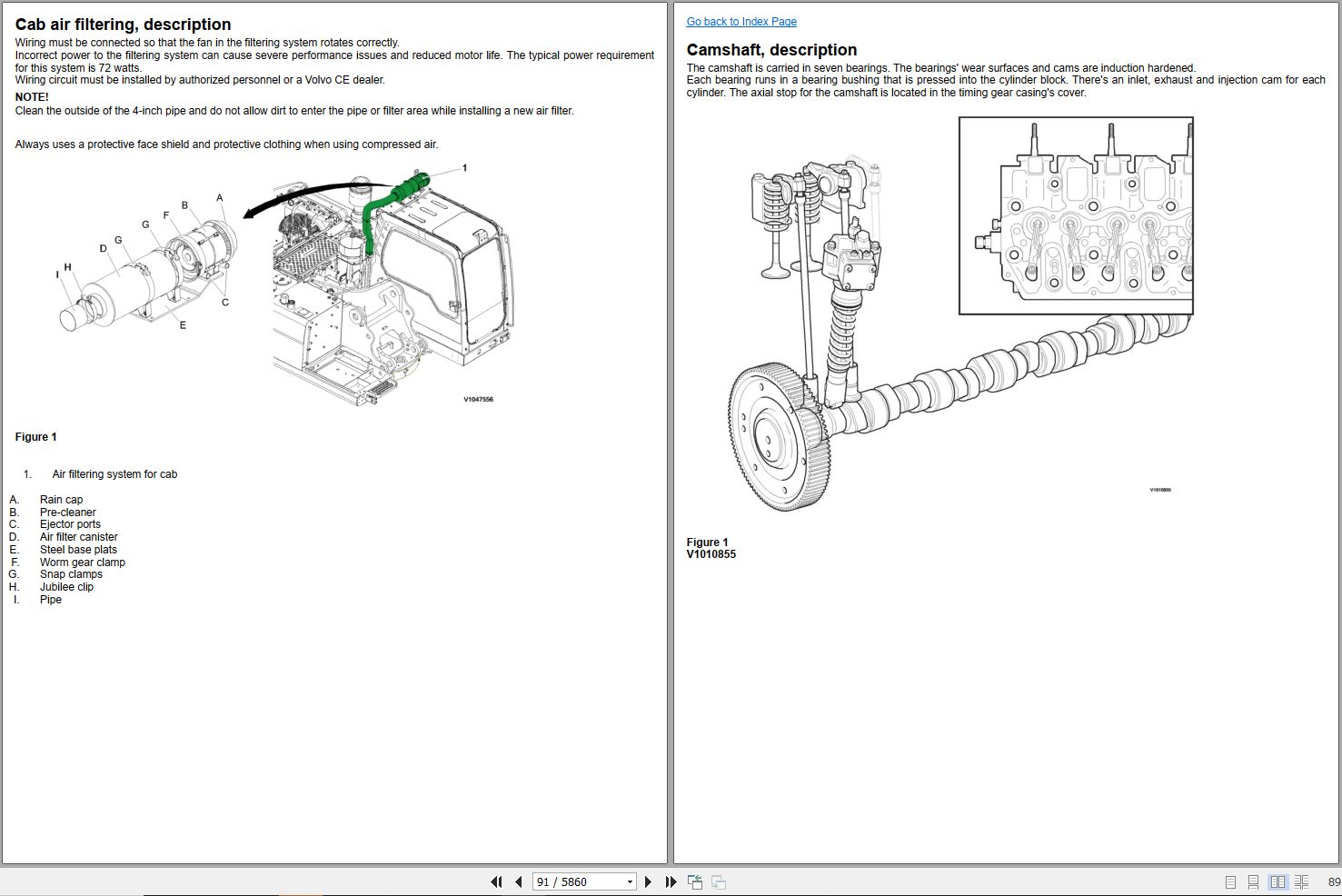Jump to the last page
The height and width of the screenshot is (896, 1342).
coord(671,881)
